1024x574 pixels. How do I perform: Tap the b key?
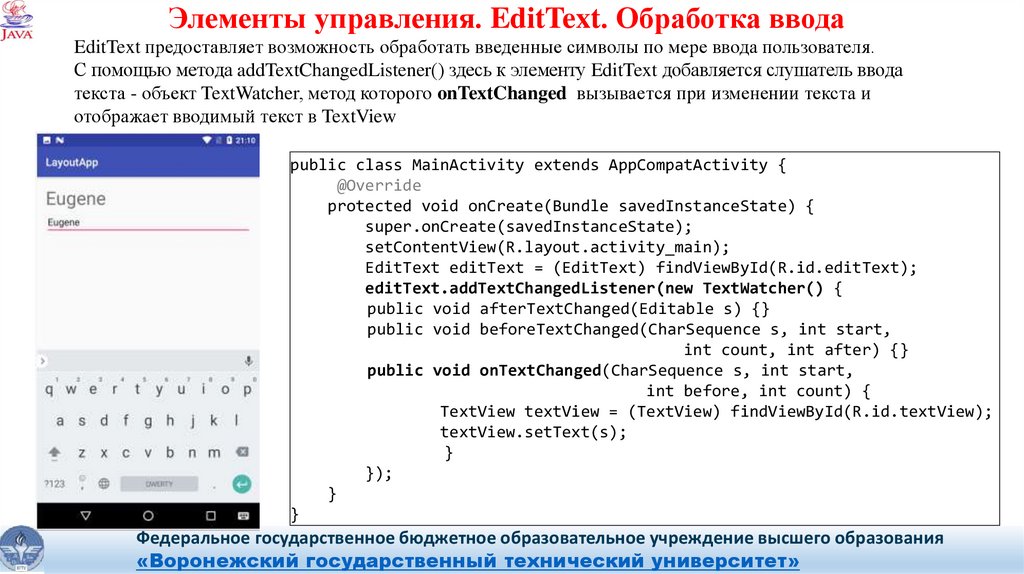pos(170,453)
